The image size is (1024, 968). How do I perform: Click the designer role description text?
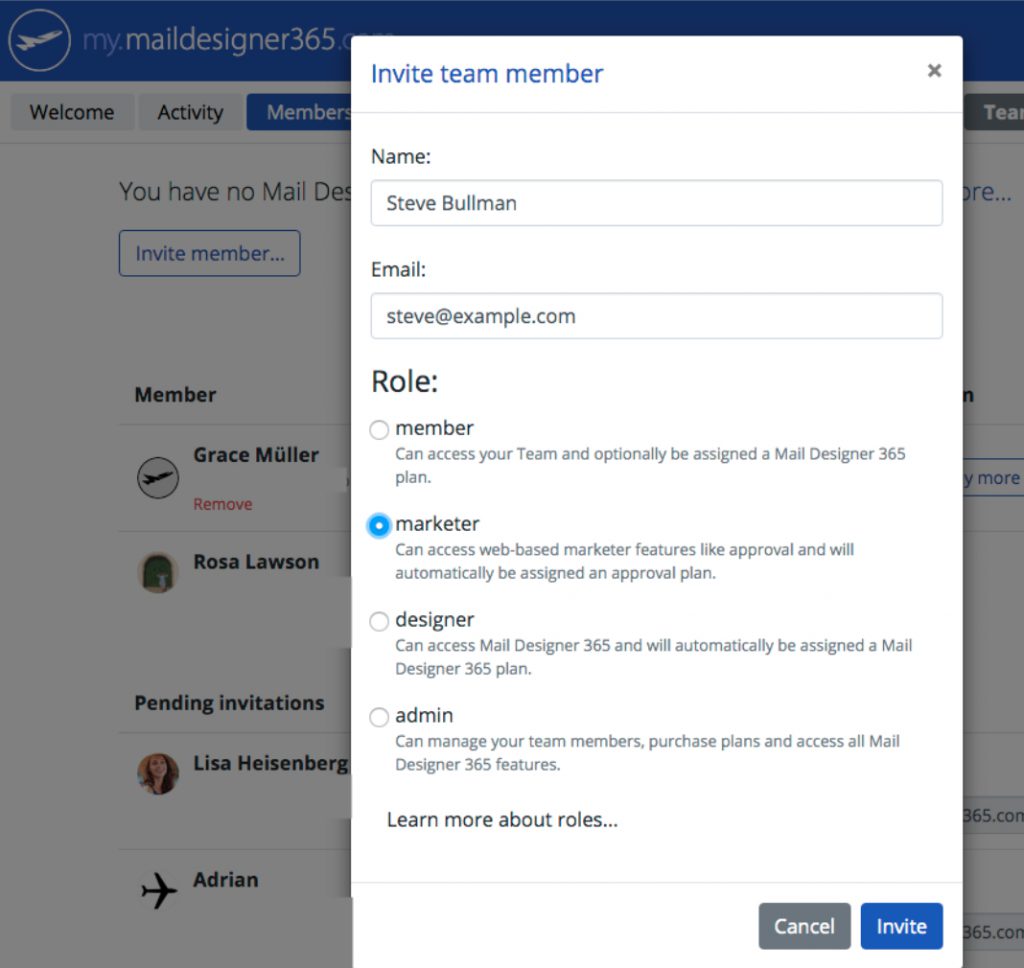(654, 657)
